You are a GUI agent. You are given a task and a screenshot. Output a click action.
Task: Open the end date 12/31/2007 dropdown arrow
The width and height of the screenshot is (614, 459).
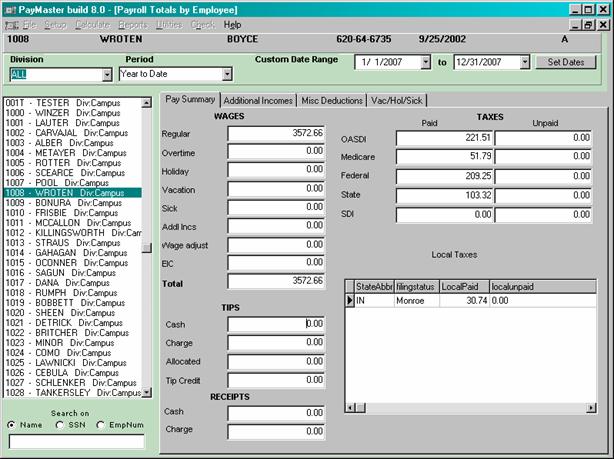(525, 62)
